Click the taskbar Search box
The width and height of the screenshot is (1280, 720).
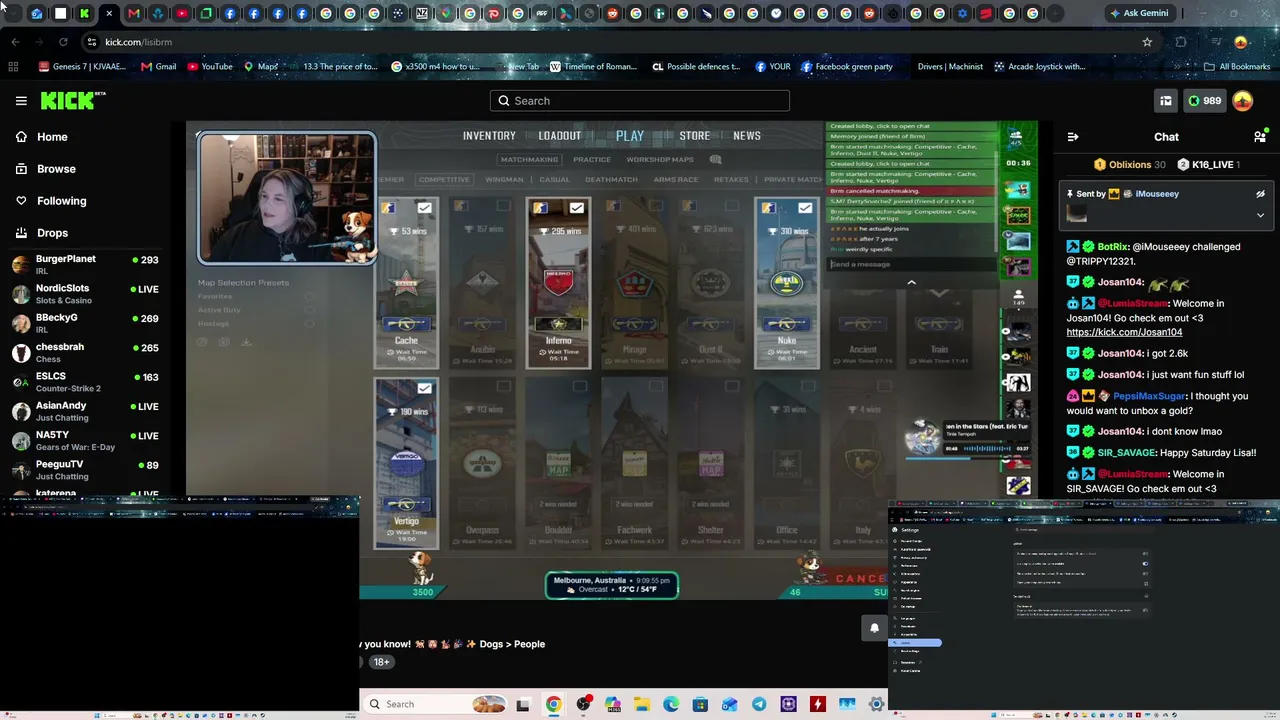pos(433,704)
